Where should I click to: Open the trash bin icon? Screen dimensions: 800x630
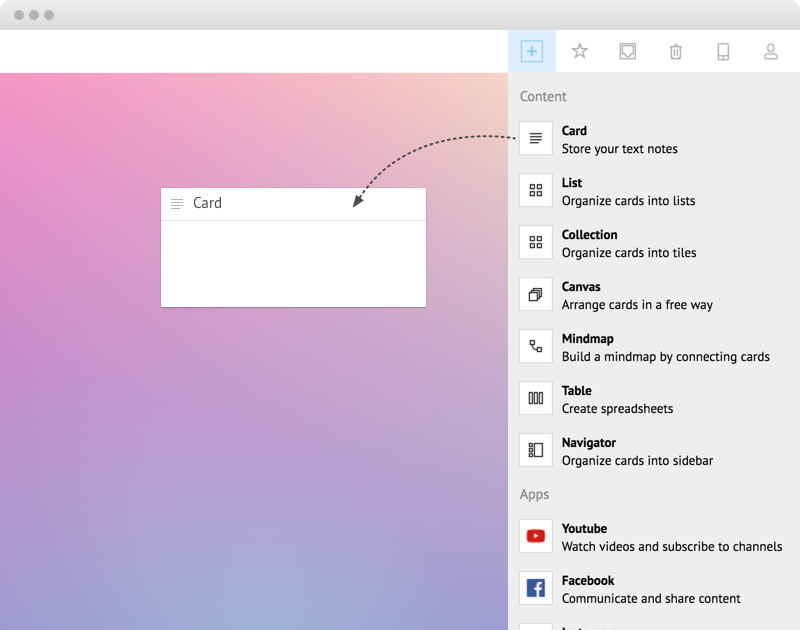point(676,52)
